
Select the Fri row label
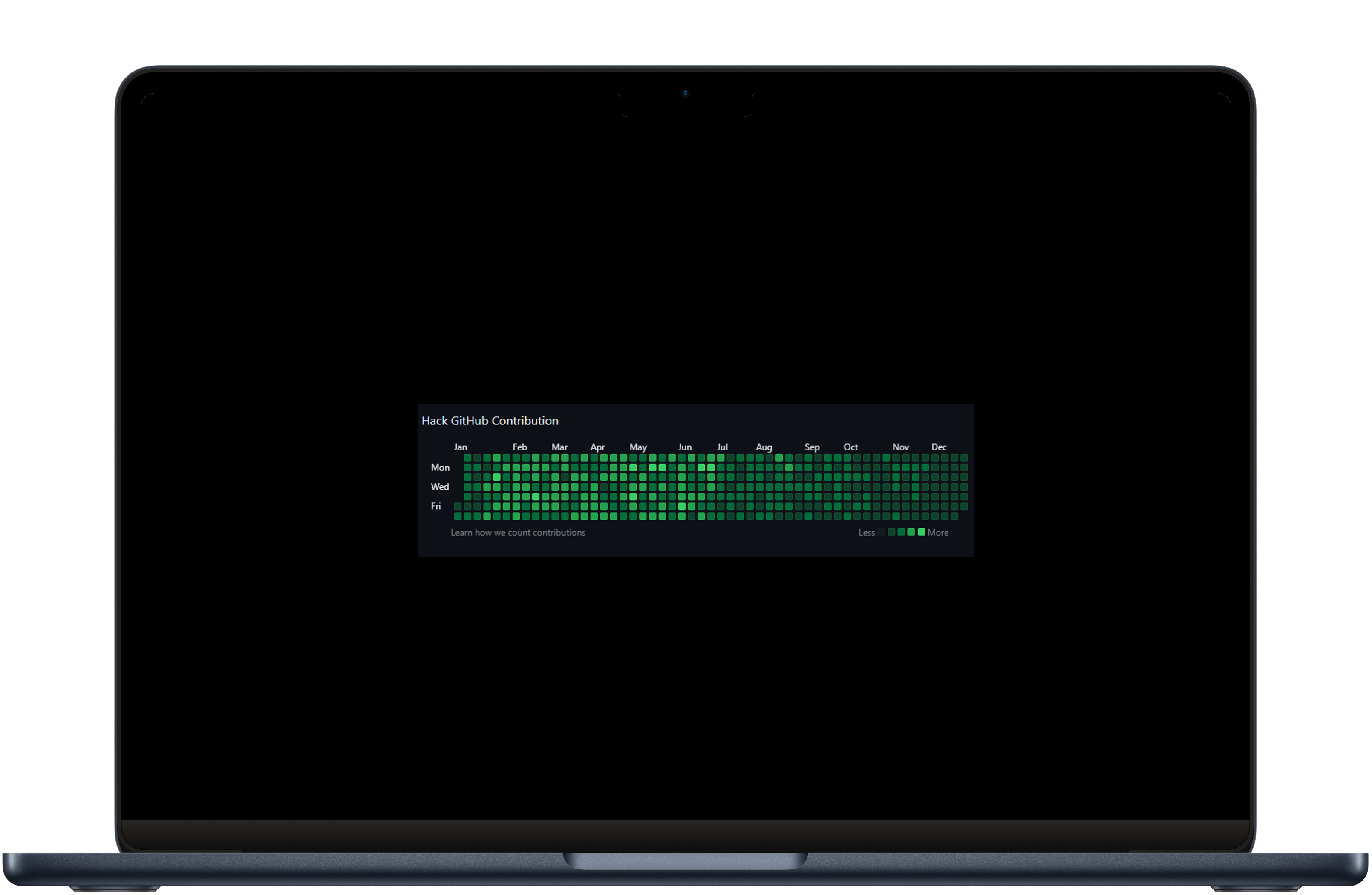[436, 505]
